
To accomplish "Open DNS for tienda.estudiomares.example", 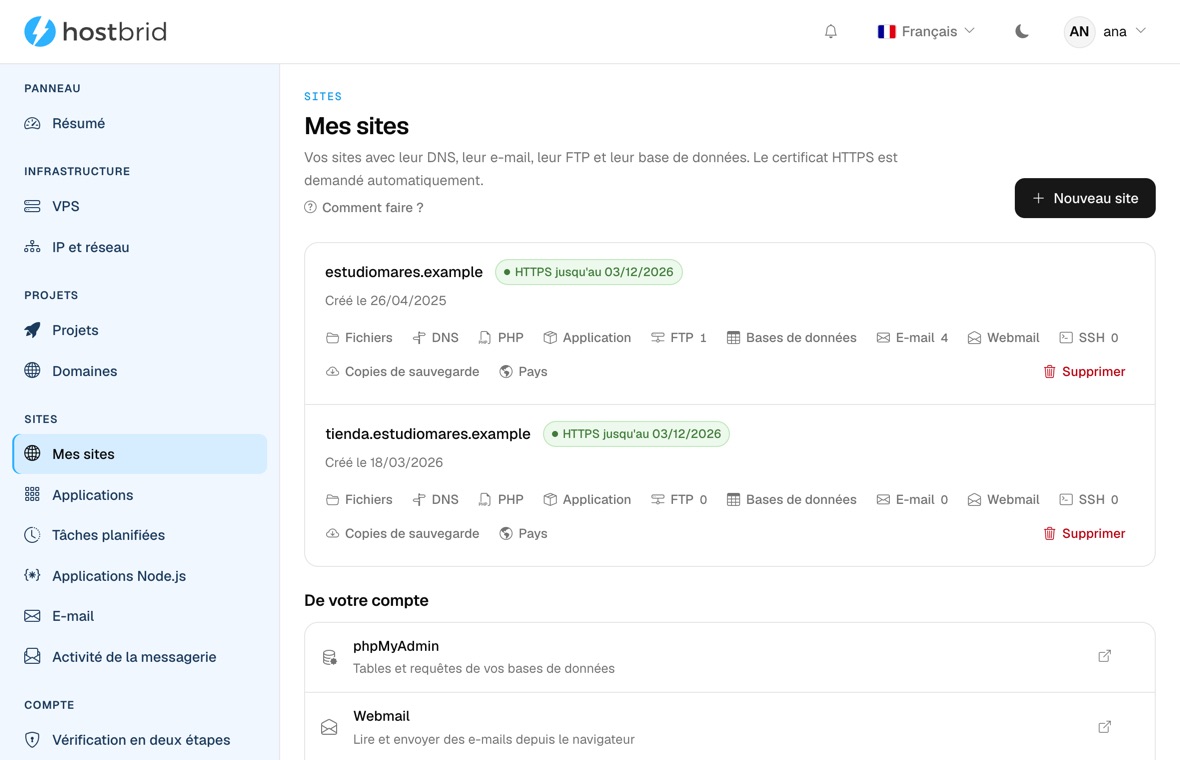I will coord(435,500).
